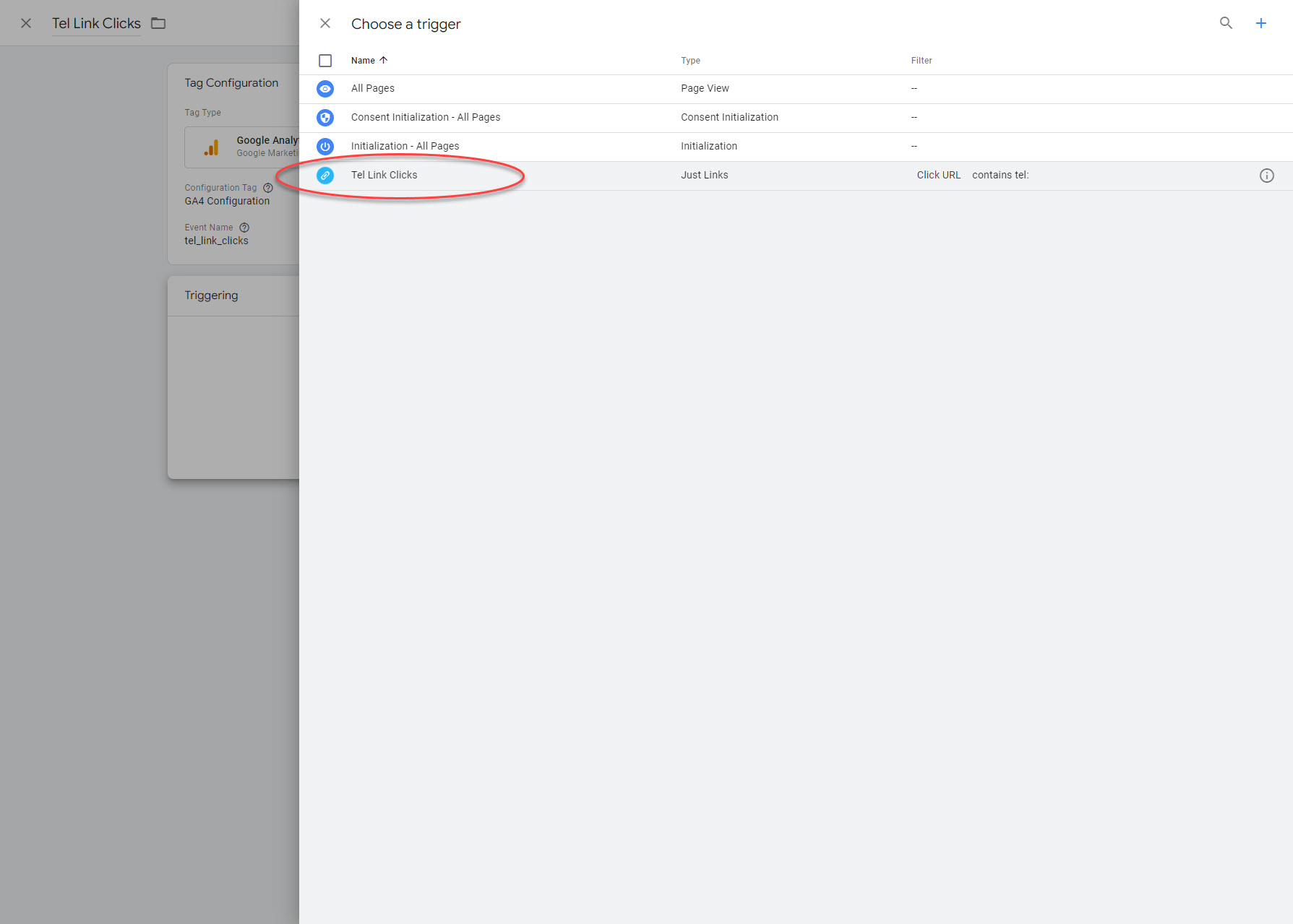
Task: Select the All Pages trigger
Action: (x=373, y=88)
